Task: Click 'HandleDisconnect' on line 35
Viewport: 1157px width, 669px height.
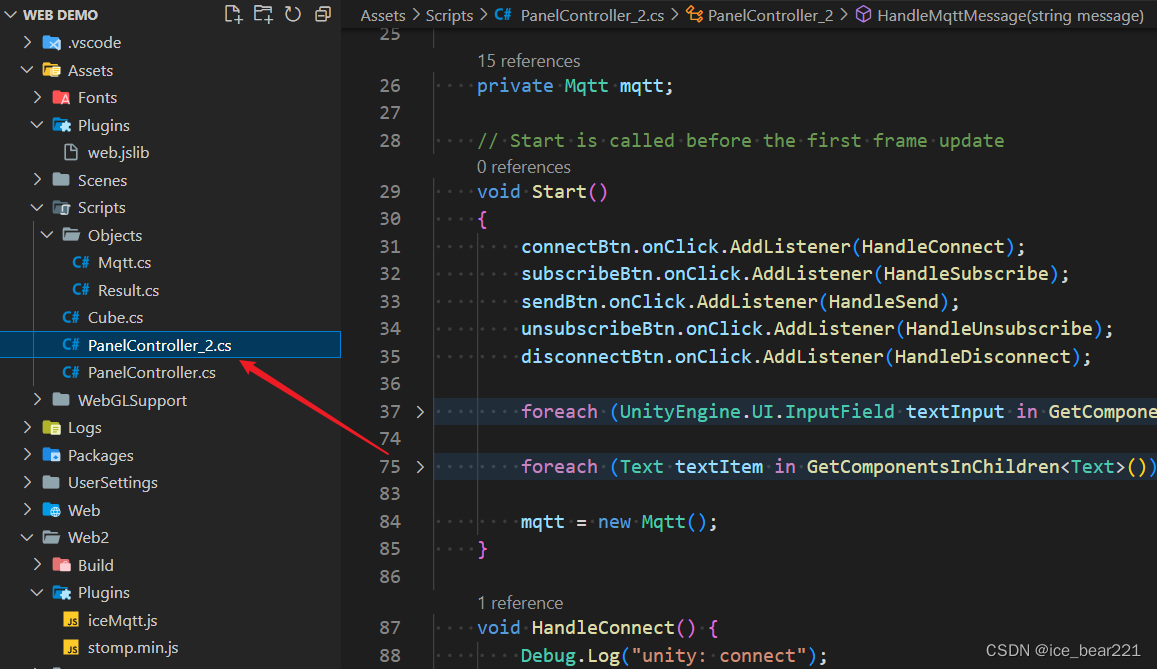Action: [x=982, y=356]
